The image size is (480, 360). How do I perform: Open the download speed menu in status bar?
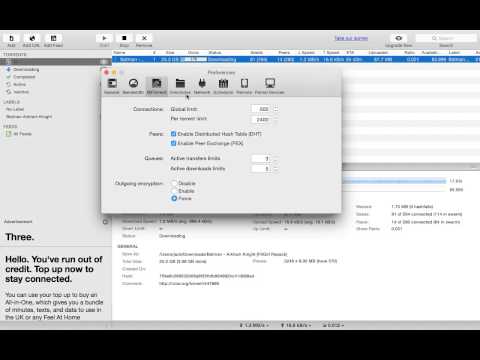tap(254, 325)
